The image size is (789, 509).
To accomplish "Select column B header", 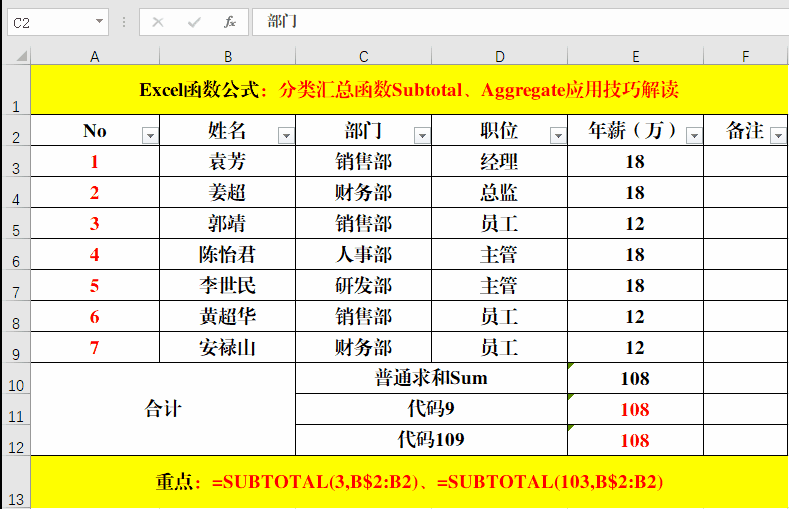I will (x=227, y=56).
